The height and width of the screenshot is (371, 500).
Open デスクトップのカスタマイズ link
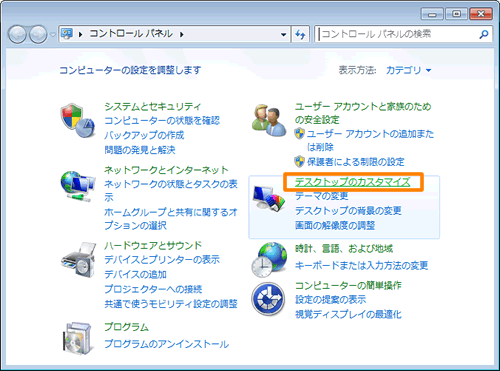click(x=353, y=182)
